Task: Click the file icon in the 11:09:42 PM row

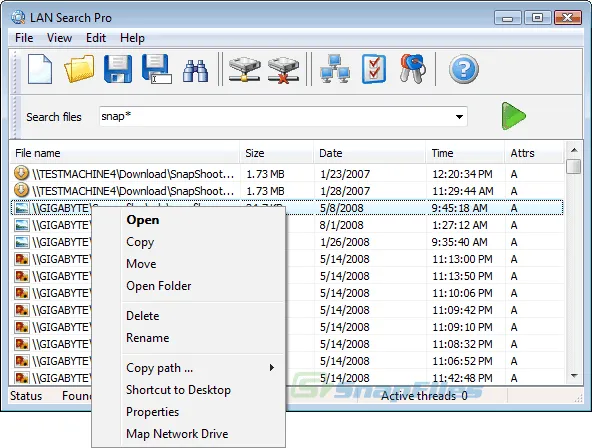Action: [22, 310]
